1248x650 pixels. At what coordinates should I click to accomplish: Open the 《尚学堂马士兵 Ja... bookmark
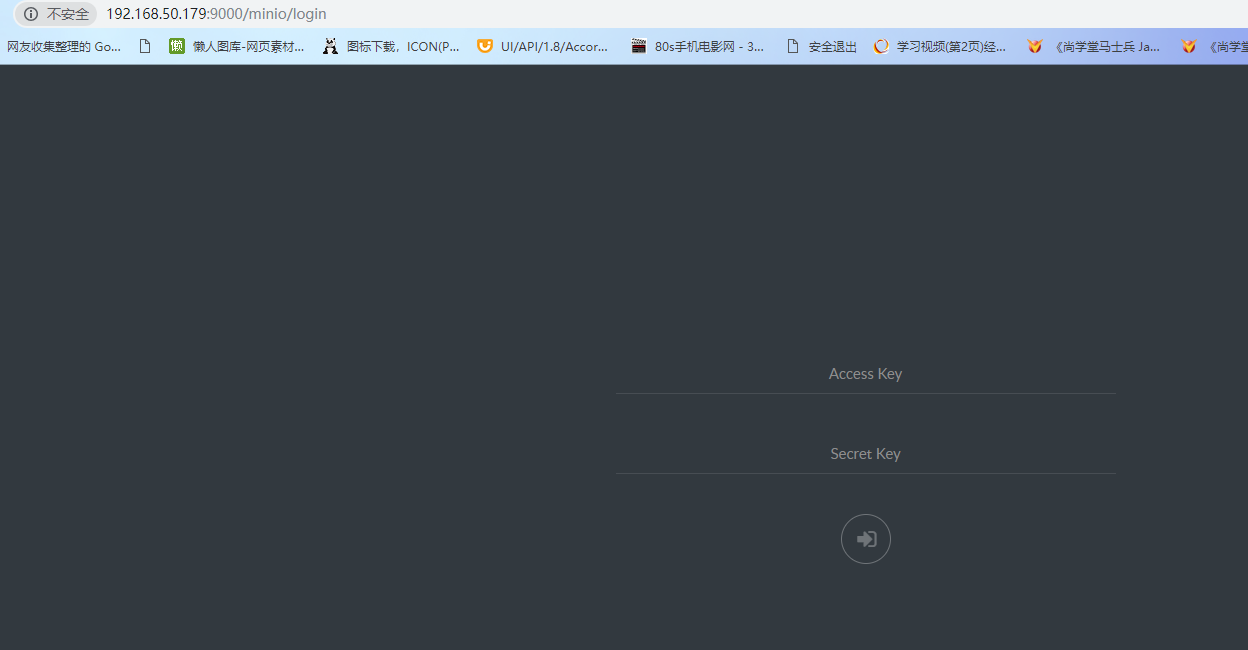point(1094,46)
